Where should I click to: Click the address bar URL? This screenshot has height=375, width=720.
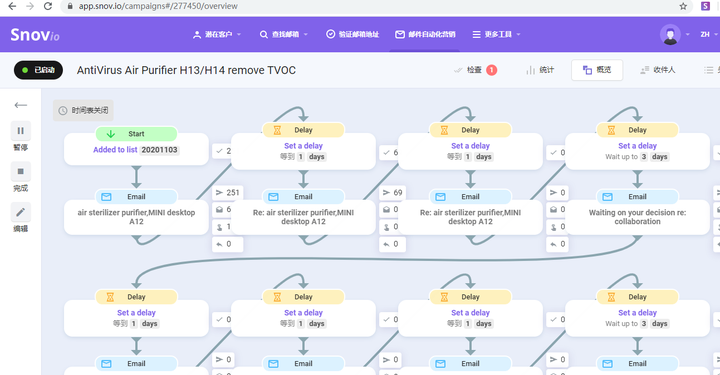[x=158, y=6]
